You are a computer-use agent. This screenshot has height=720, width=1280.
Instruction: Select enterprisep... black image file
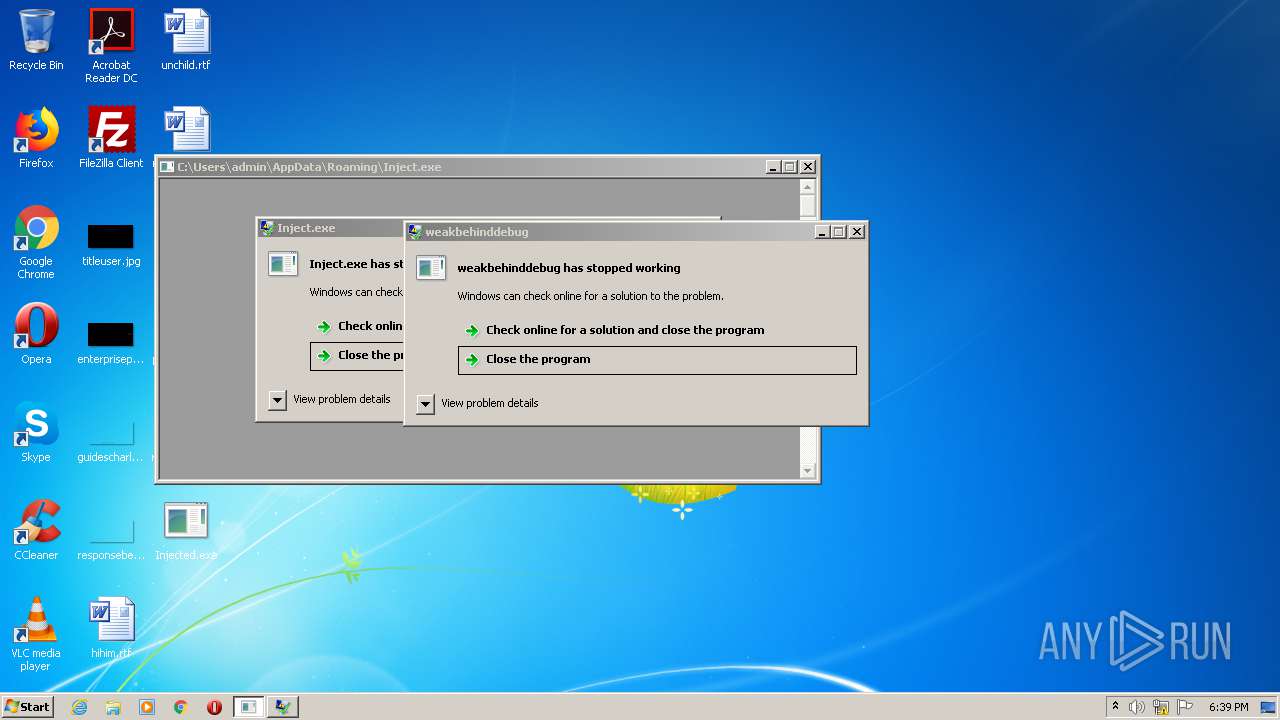(x=111, y=344)
